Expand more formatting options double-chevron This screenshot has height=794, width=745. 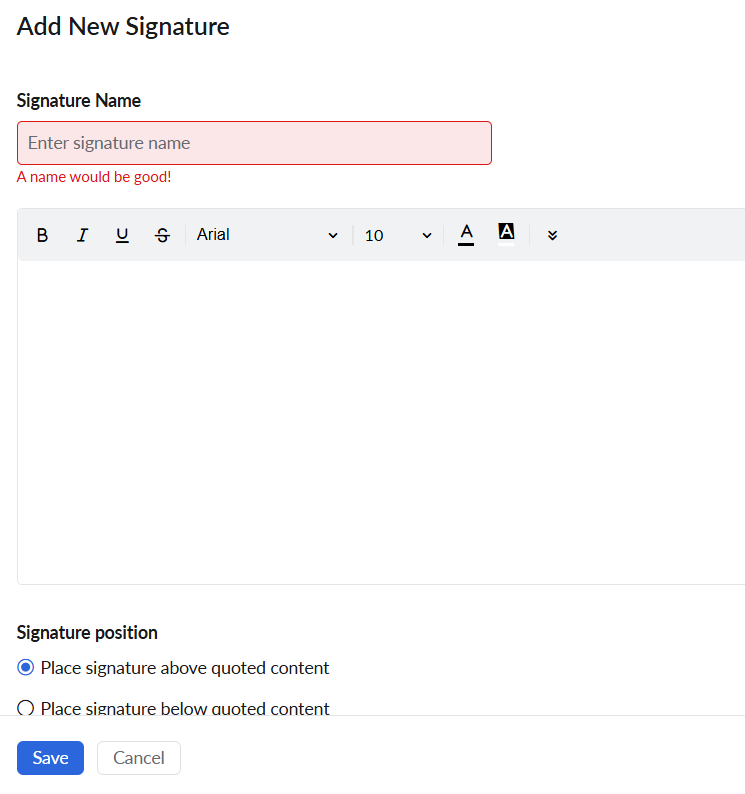point(552,235)
